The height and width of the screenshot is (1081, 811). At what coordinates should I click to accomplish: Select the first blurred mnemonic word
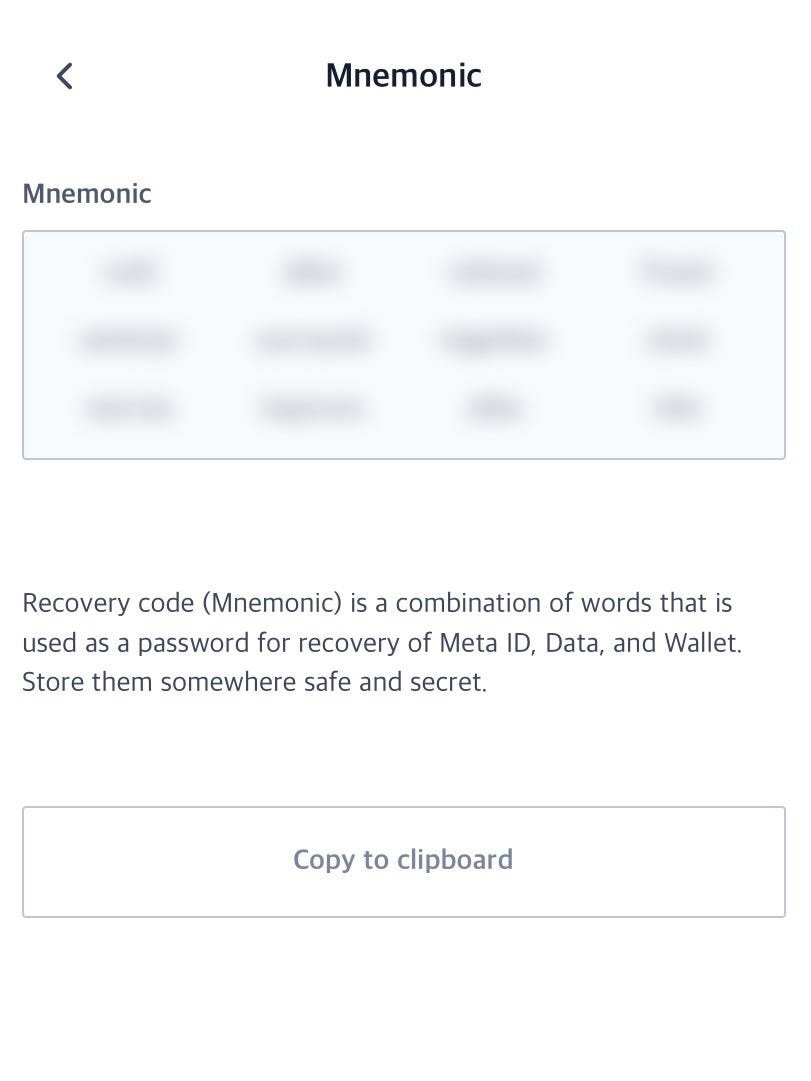(x=131, y=272)
